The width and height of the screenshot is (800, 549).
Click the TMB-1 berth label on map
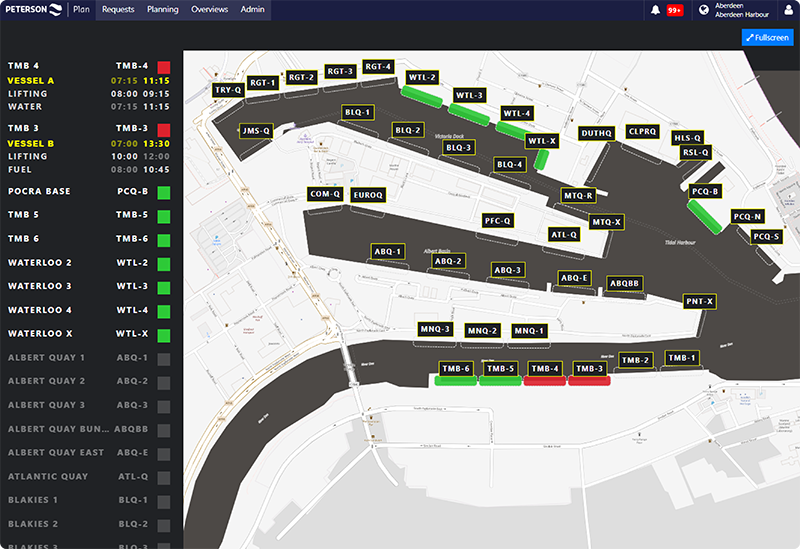[x=682, y=358]
